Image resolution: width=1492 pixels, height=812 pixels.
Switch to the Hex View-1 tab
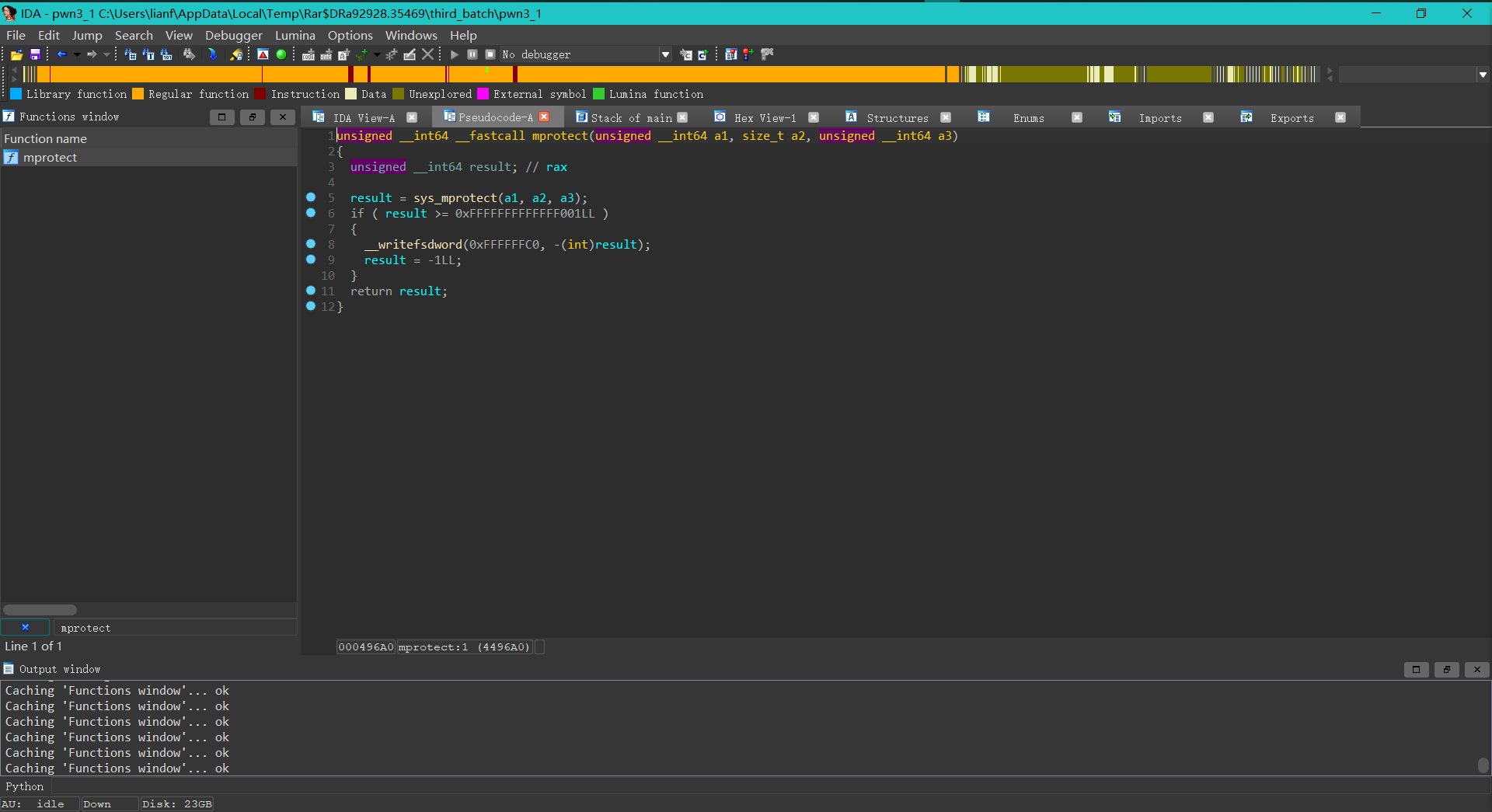[x=765, y=118]
